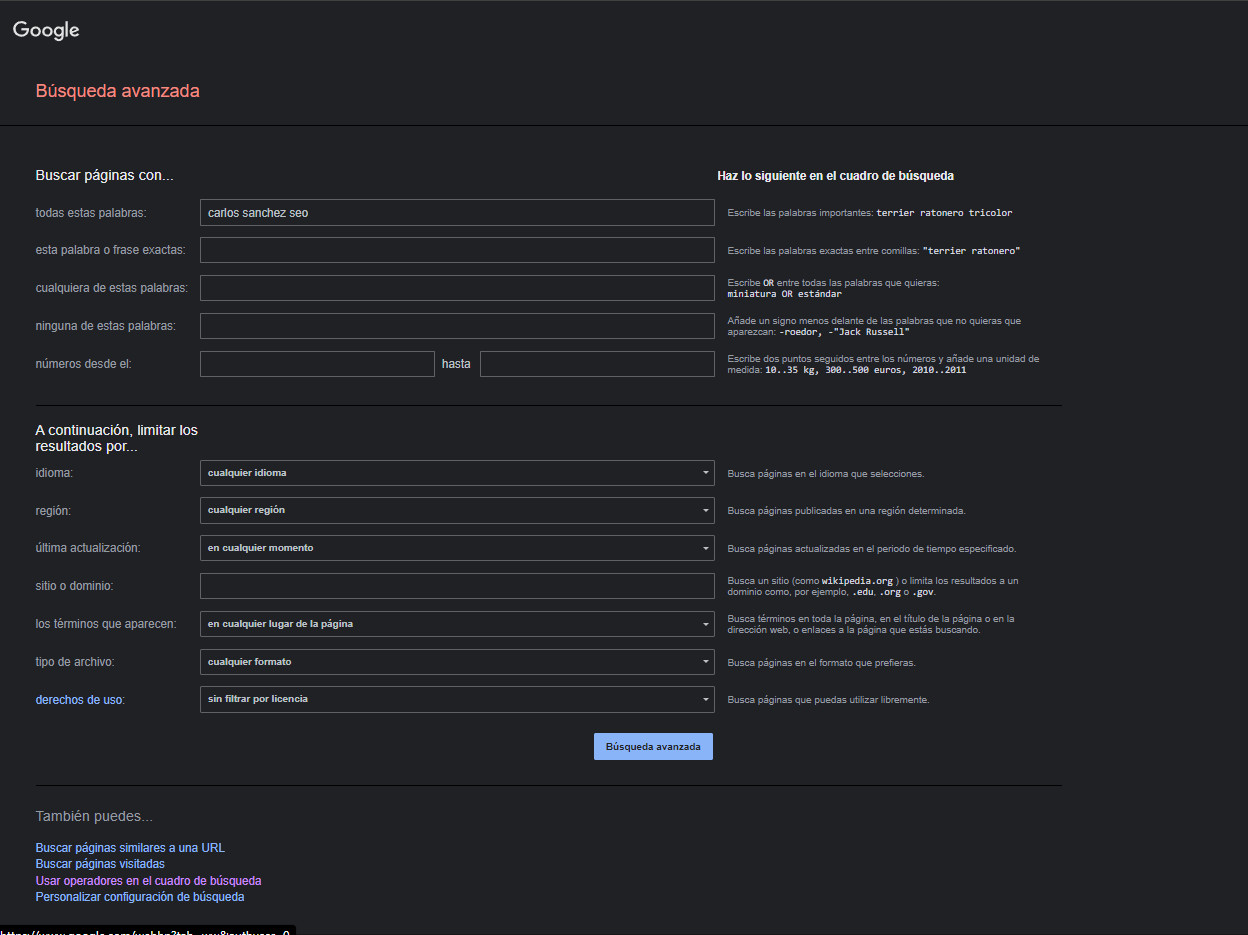Click 'Personalizar configuración de búsqueda' link
This screenshot has height=935, width=1248.
140,897
